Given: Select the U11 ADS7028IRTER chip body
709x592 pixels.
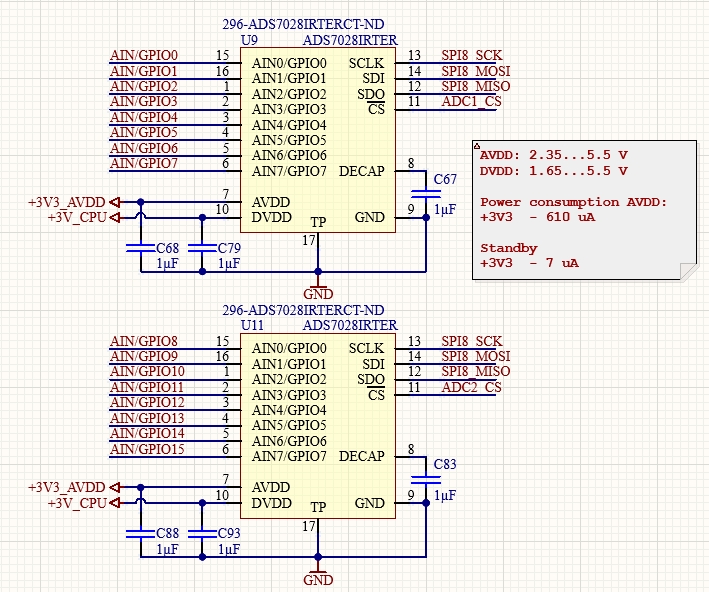Looking at the screenshot, I should 318,426.
